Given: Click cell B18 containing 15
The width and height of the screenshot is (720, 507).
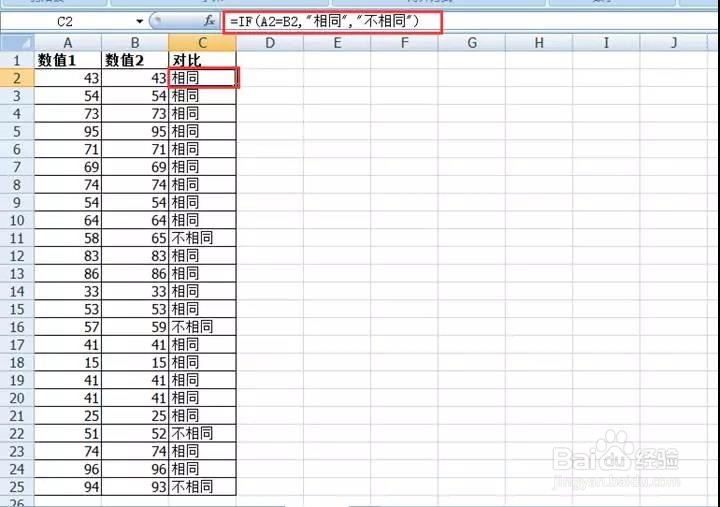Looking at the screenshot, I should (x=135, y=362).
